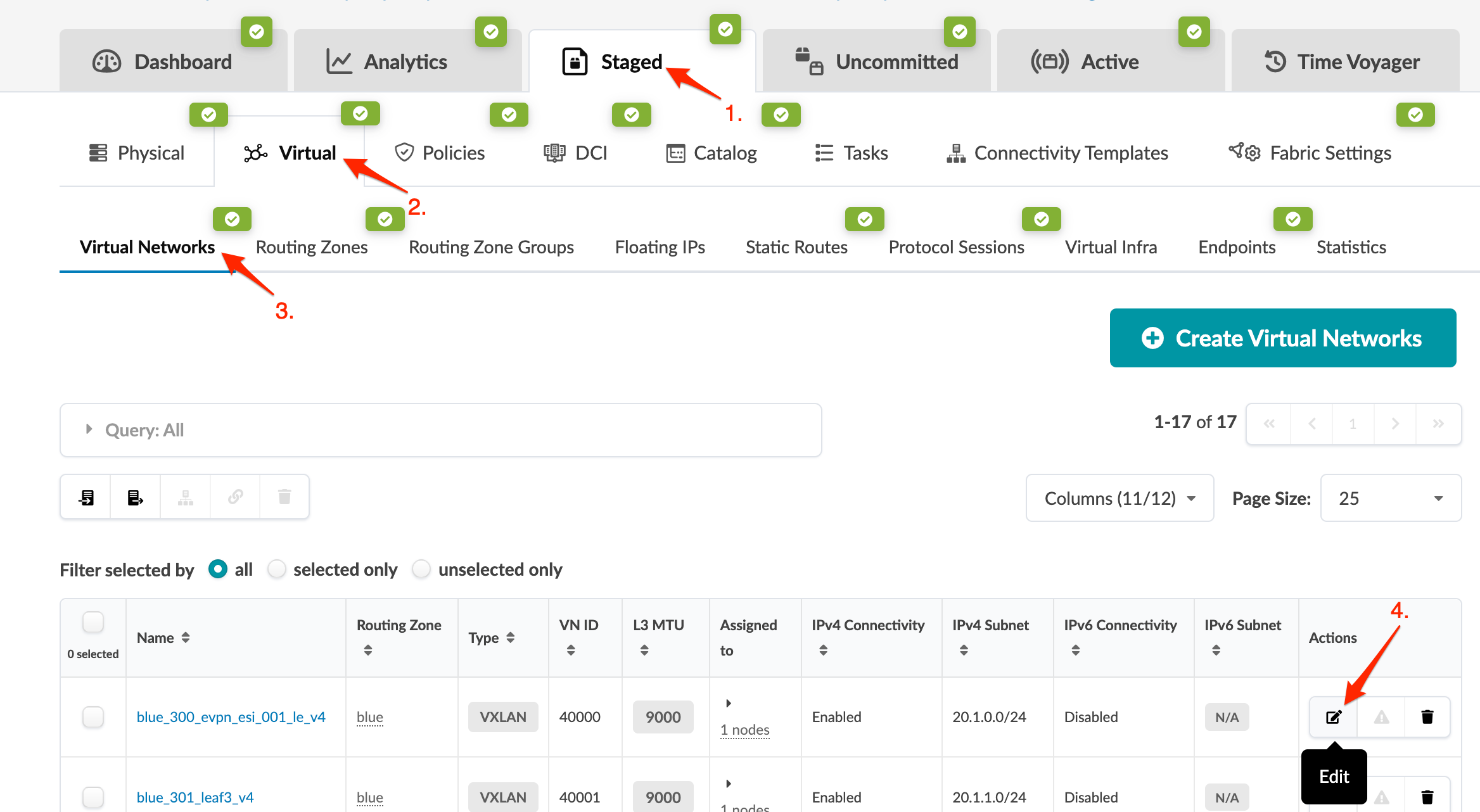The image size is (1480, 812).
Task: Click the warning icon in the first row actions
Action: pyautogui.click(x=1381, y=717)
